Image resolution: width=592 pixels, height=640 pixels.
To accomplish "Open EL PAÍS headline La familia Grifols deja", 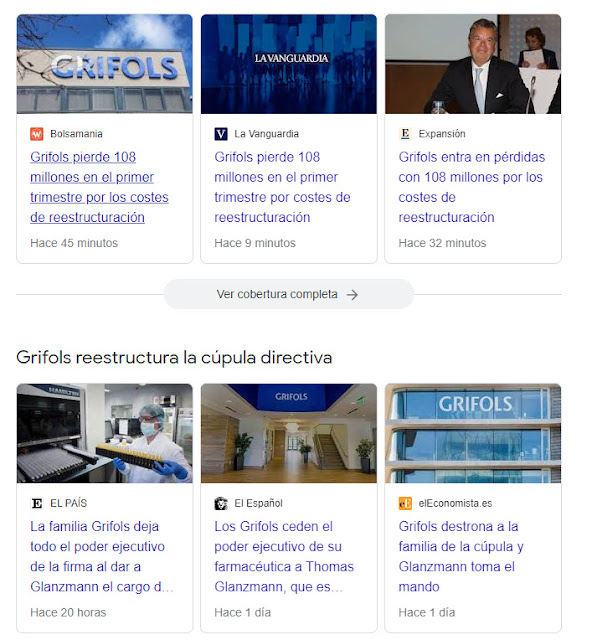I will click(x=102, y=557).
